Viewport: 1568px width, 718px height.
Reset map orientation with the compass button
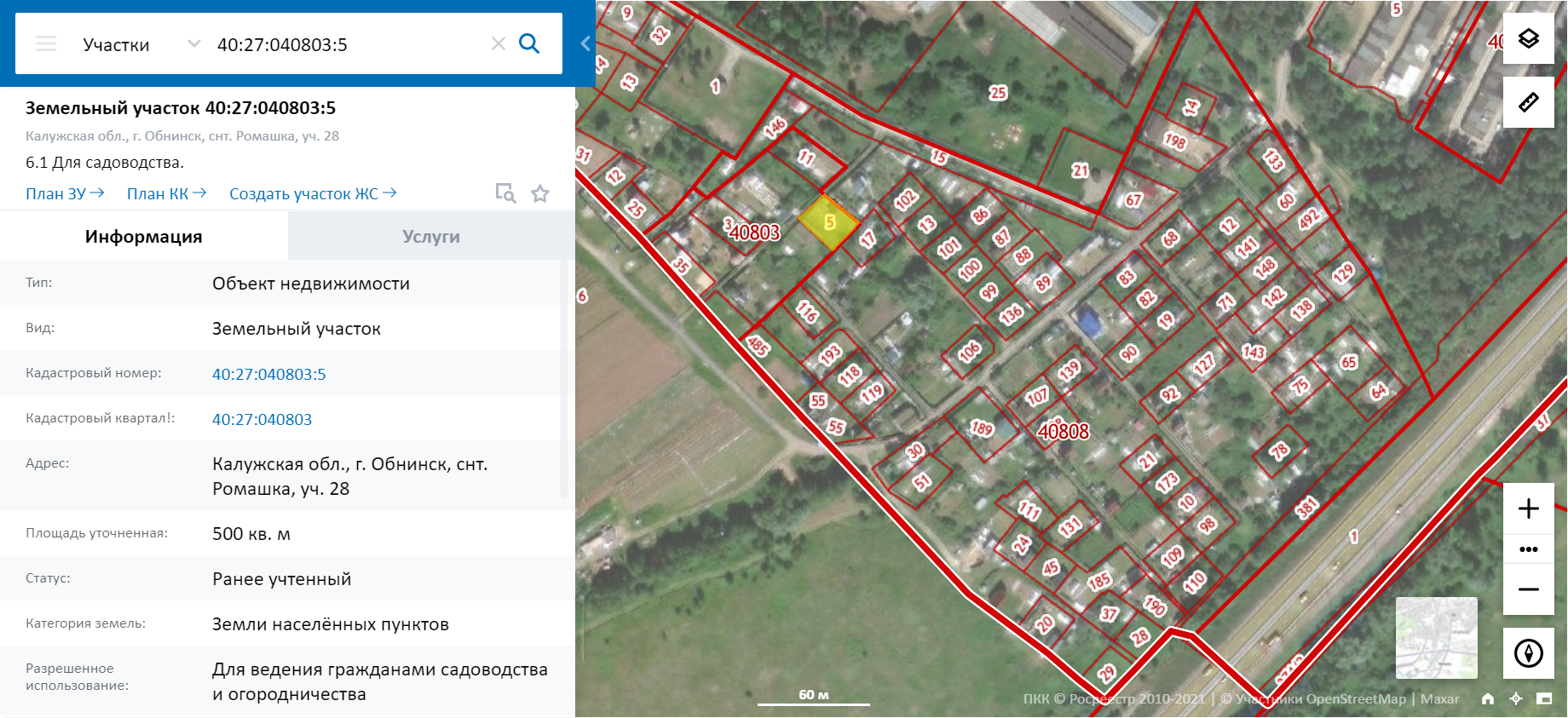click(1529, 653)
